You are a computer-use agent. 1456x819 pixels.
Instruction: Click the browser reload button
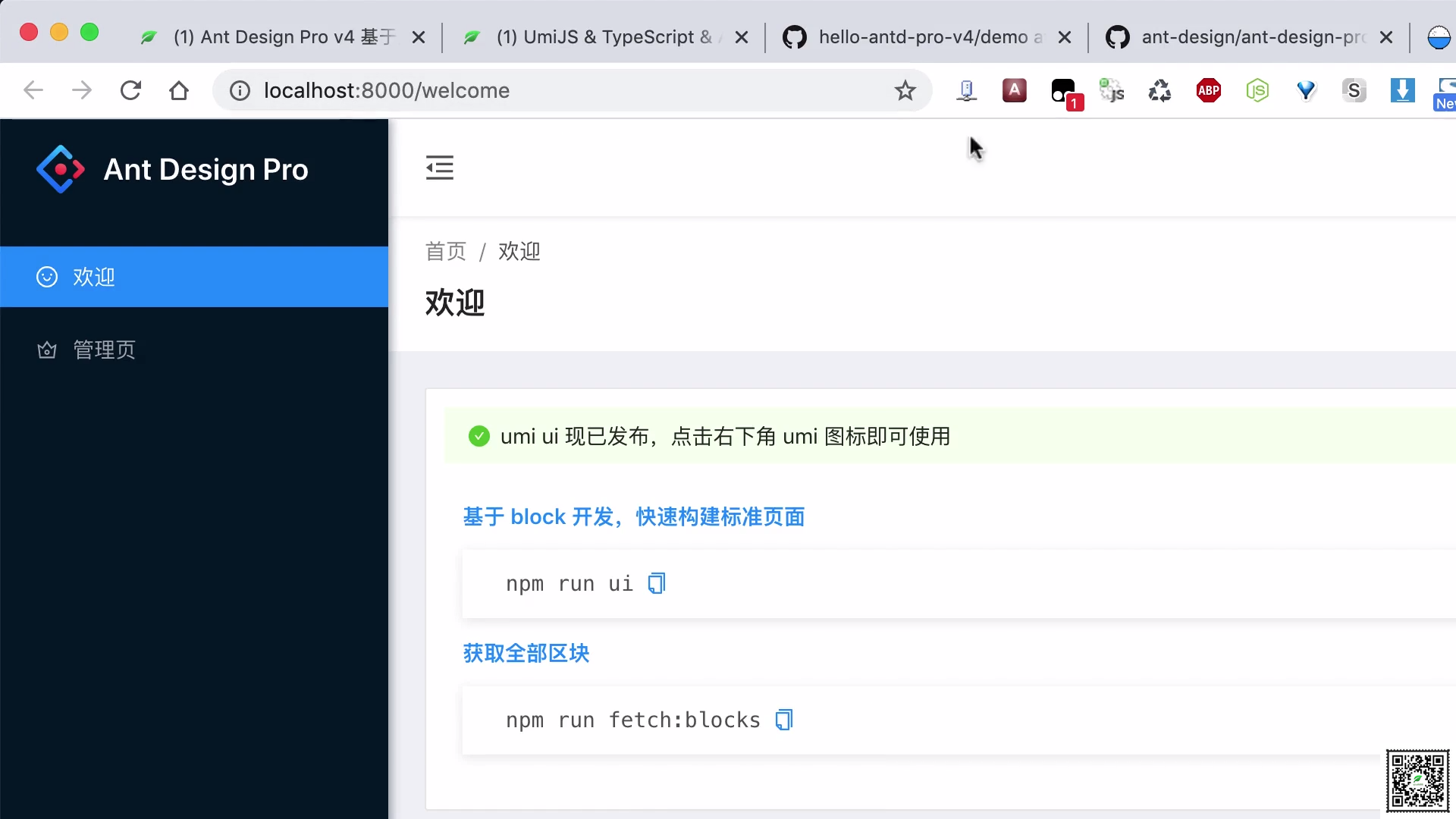coord(130,91)
